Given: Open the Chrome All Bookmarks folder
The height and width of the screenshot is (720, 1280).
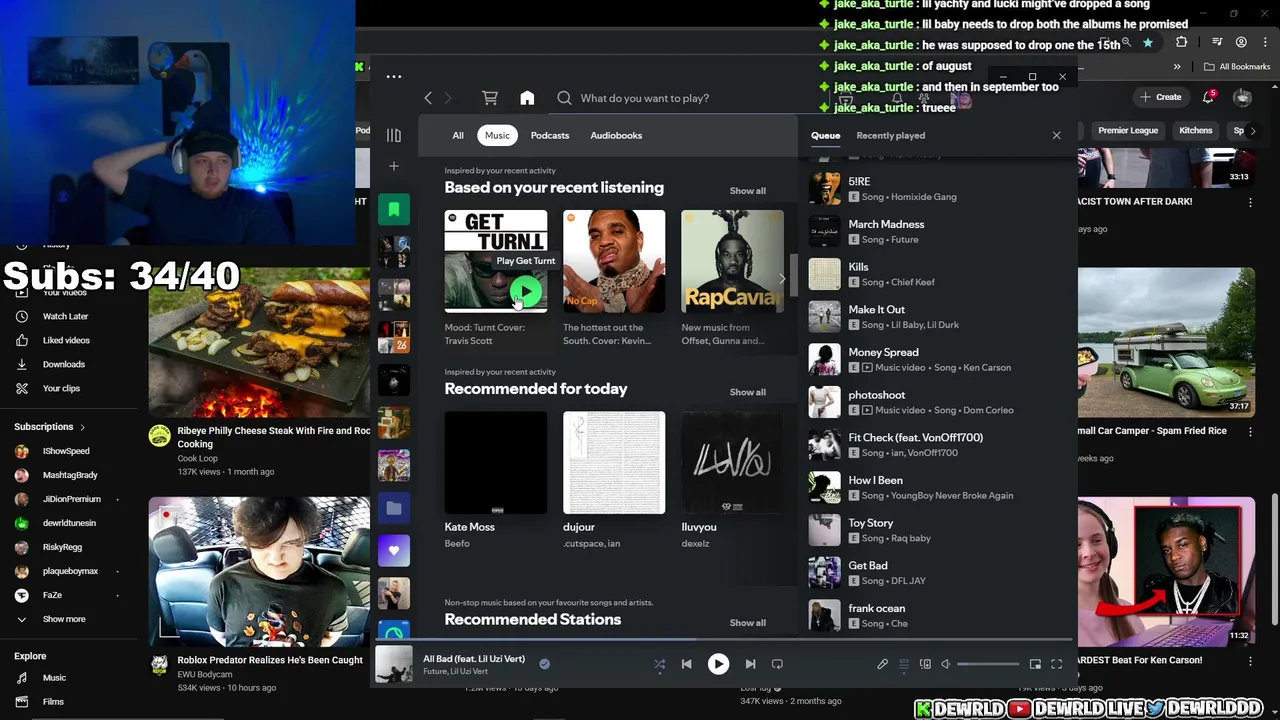Looking at the screenshot, I should (1237, 67).
